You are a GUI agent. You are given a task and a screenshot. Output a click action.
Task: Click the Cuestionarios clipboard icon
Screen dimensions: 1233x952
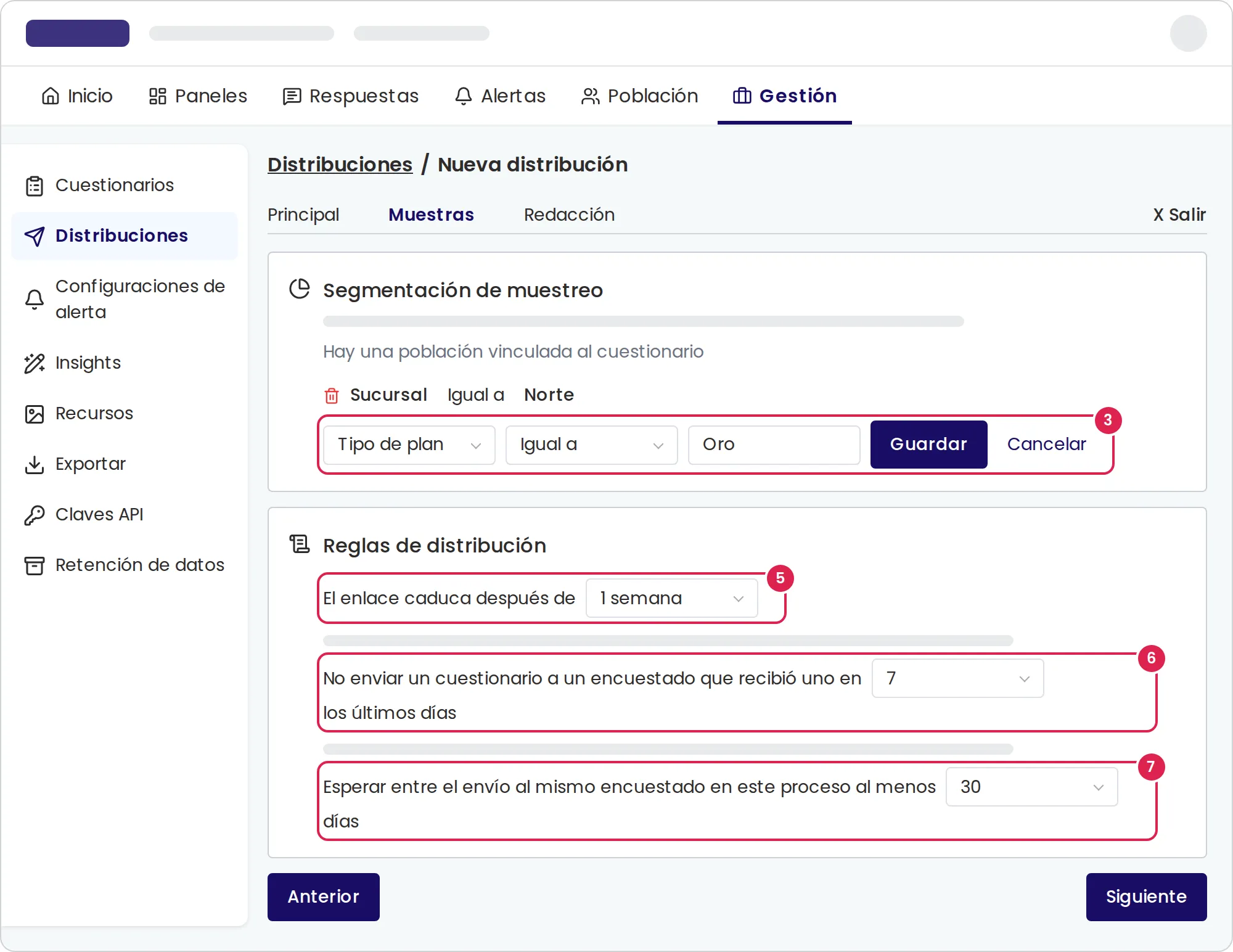click(x=35, y=186)
